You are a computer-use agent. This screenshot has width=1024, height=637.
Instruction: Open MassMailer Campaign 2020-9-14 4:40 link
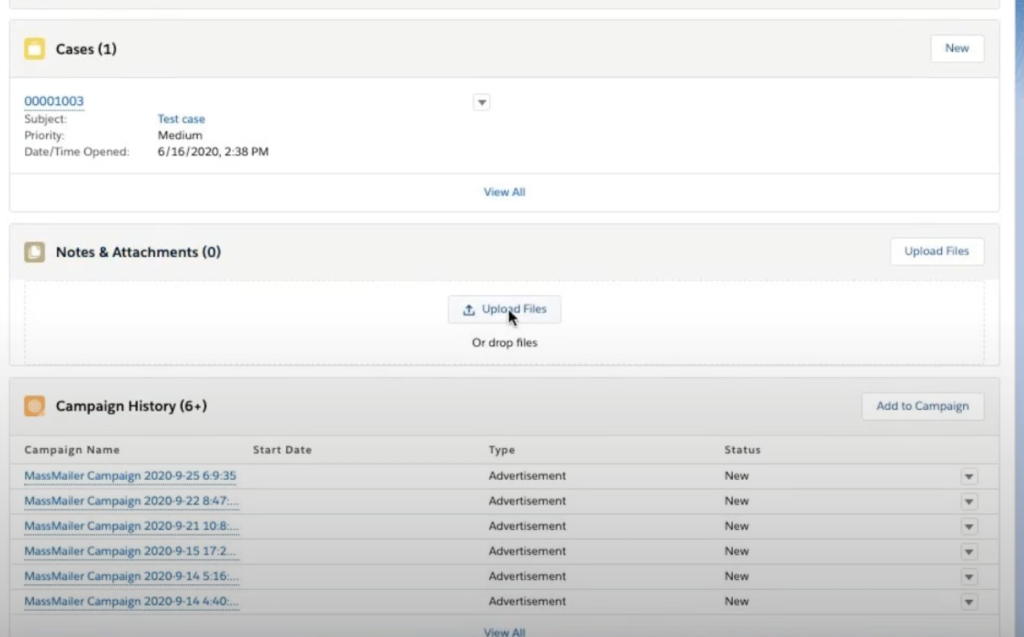pos(131,601)
